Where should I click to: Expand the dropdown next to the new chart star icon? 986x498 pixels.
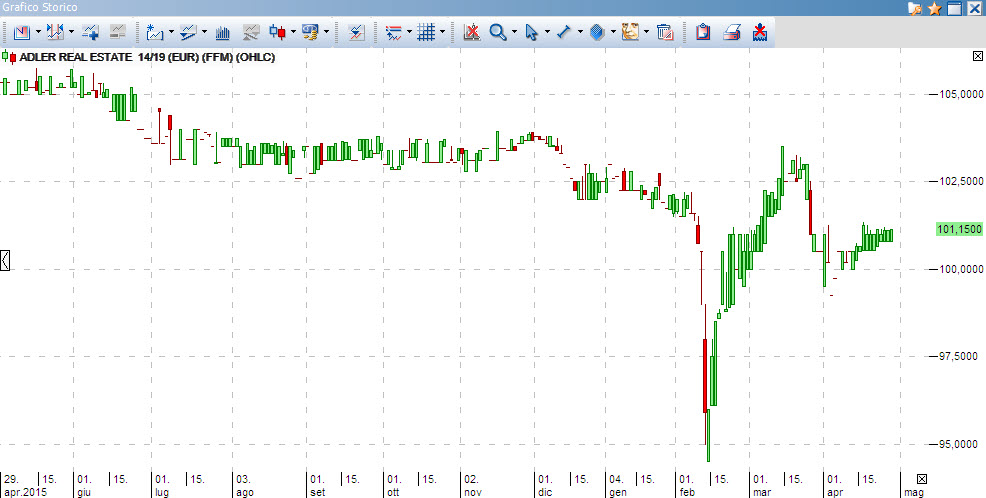click(171, 32)
